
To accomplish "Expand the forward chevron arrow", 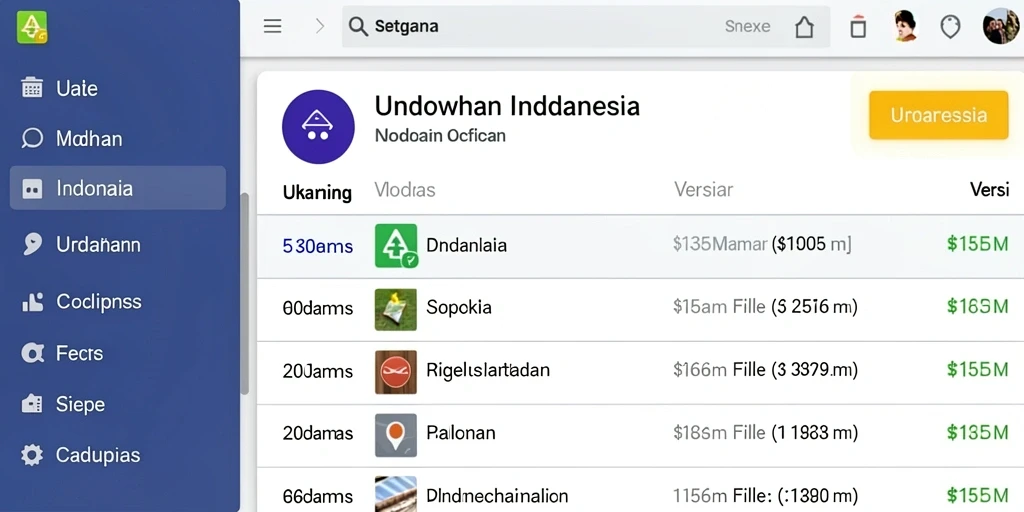I will 319,26.
